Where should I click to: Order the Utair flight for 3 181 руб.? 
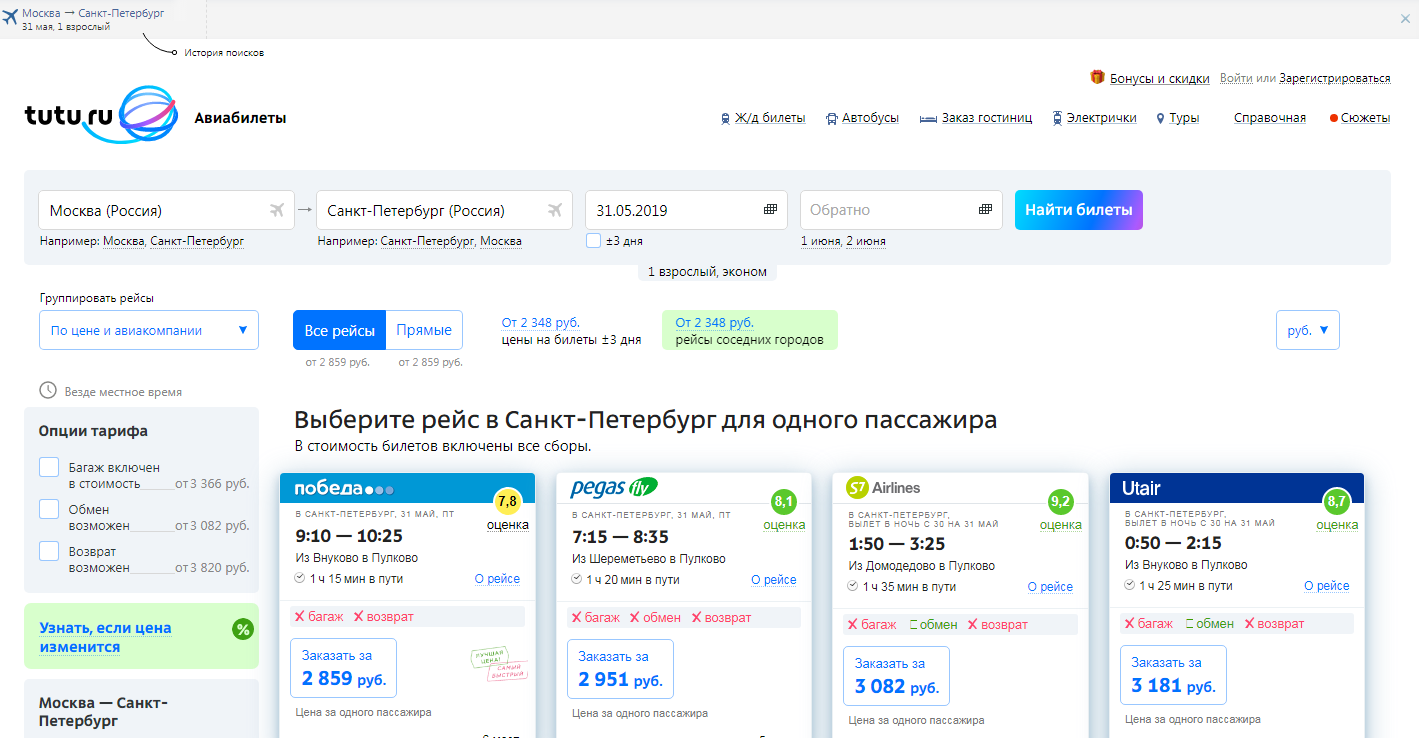click(x=1173, y=675)
